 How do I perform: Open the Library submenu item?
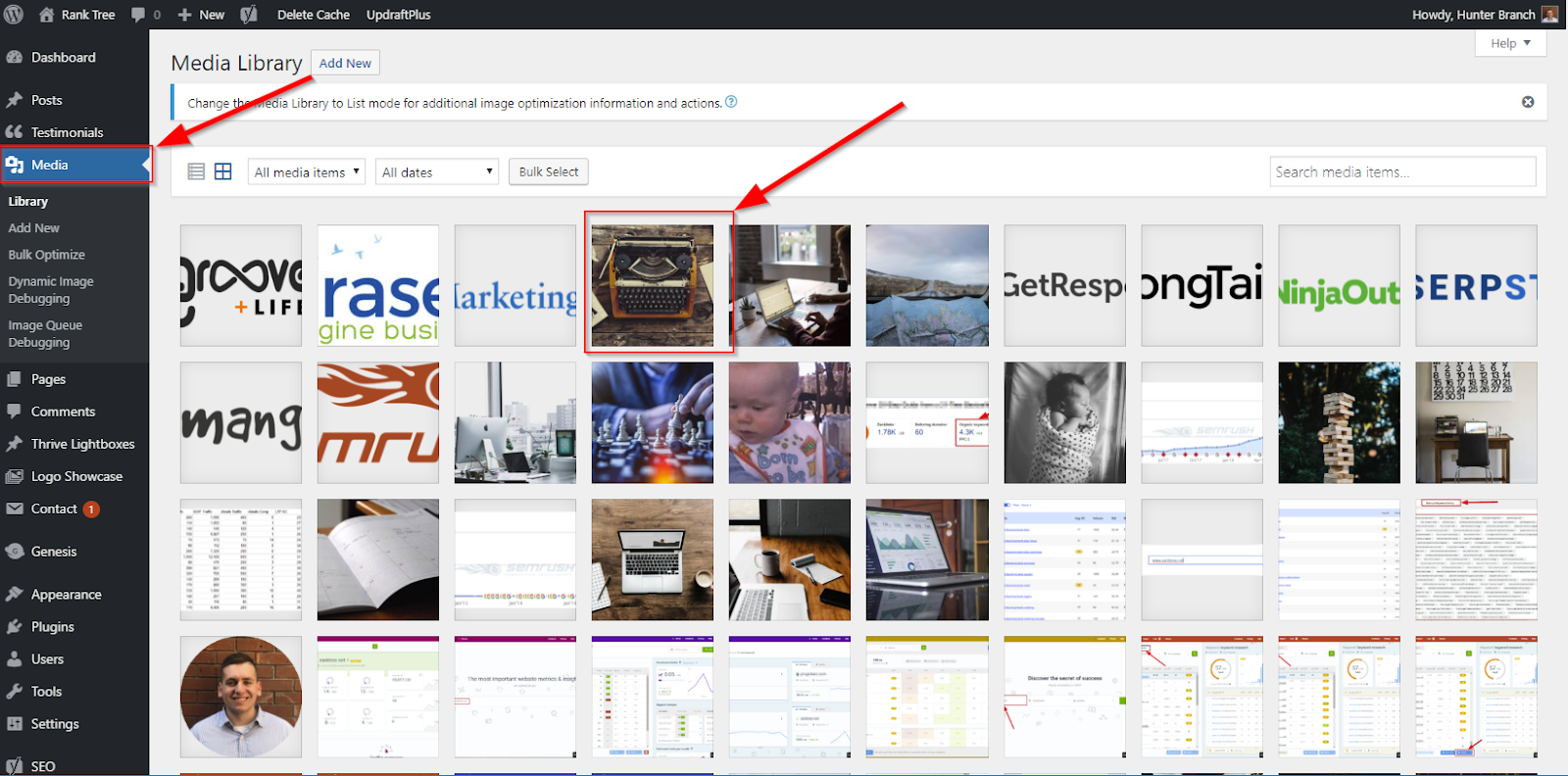coord(27,202)
